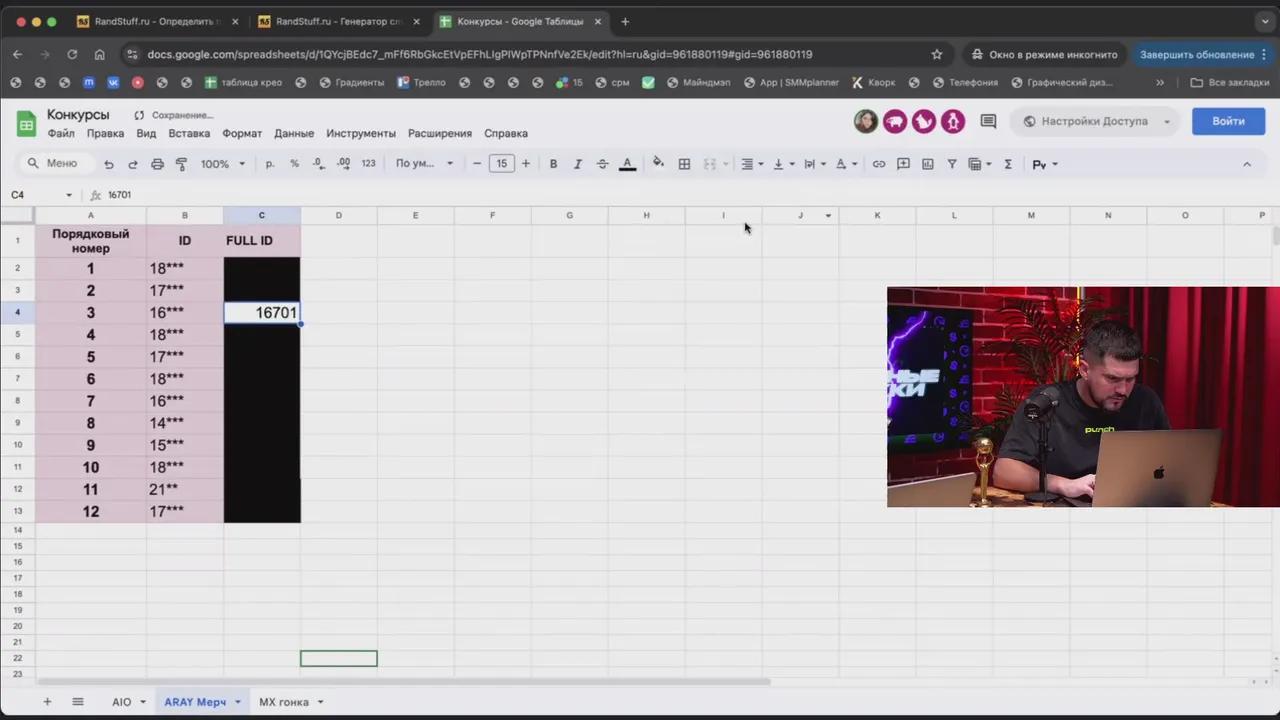Open the fill color picker

(658, 164)
